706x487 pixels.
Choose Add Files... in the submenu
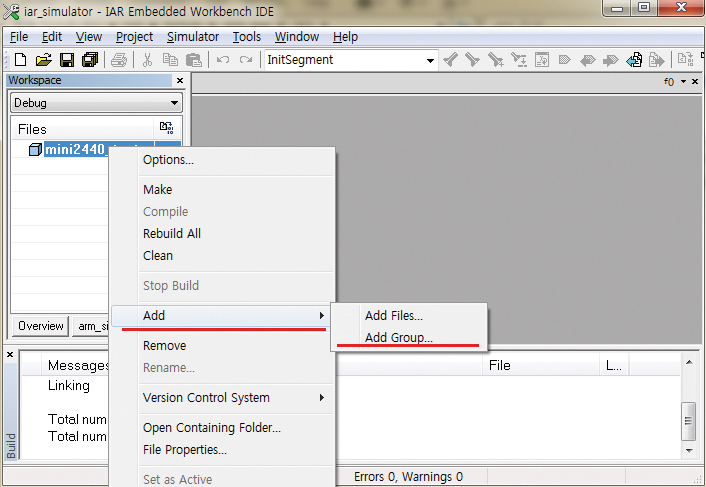(x=409, y=316)
